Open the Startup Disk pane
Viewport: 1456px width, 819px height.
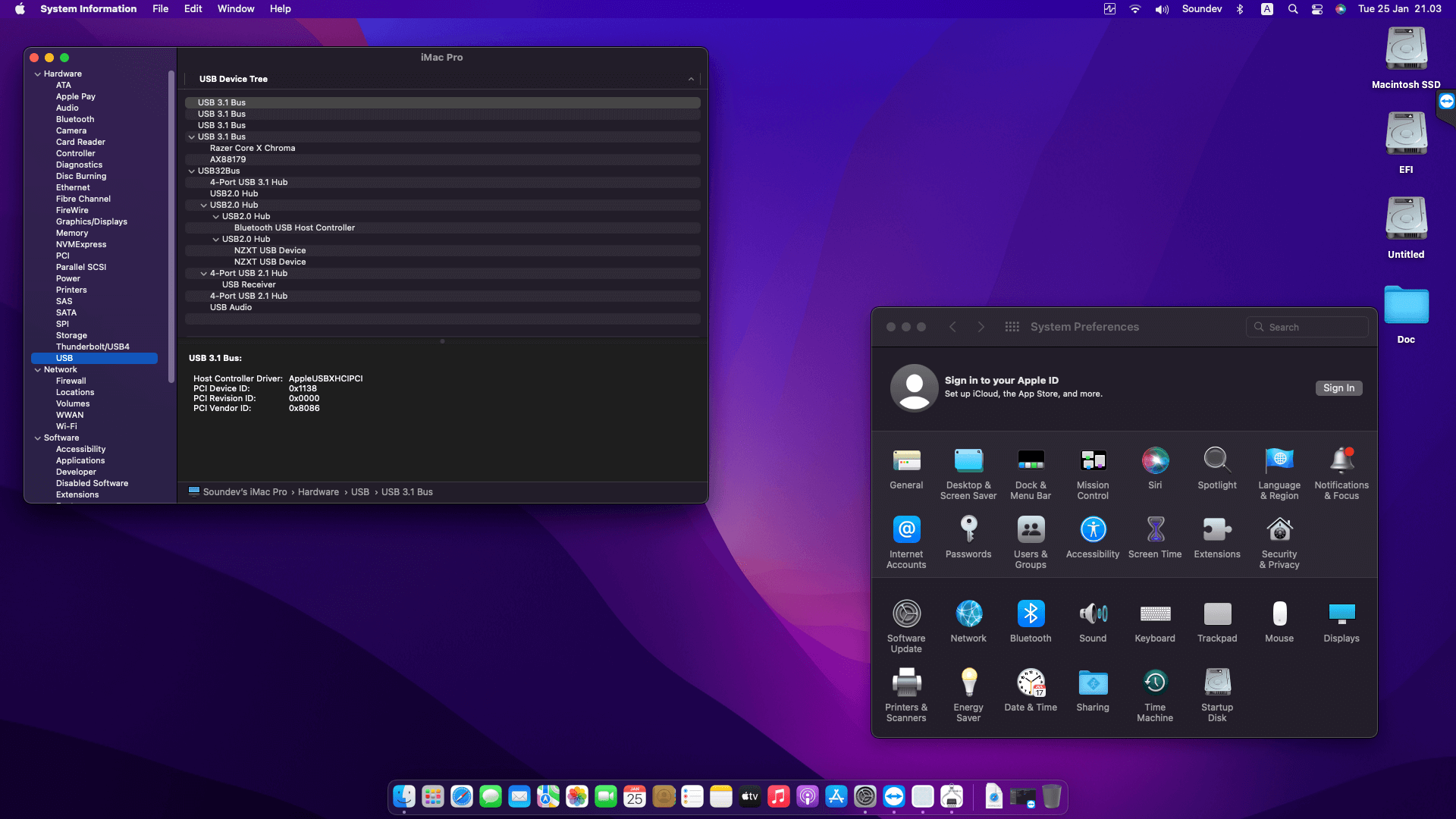(1217, 682)
